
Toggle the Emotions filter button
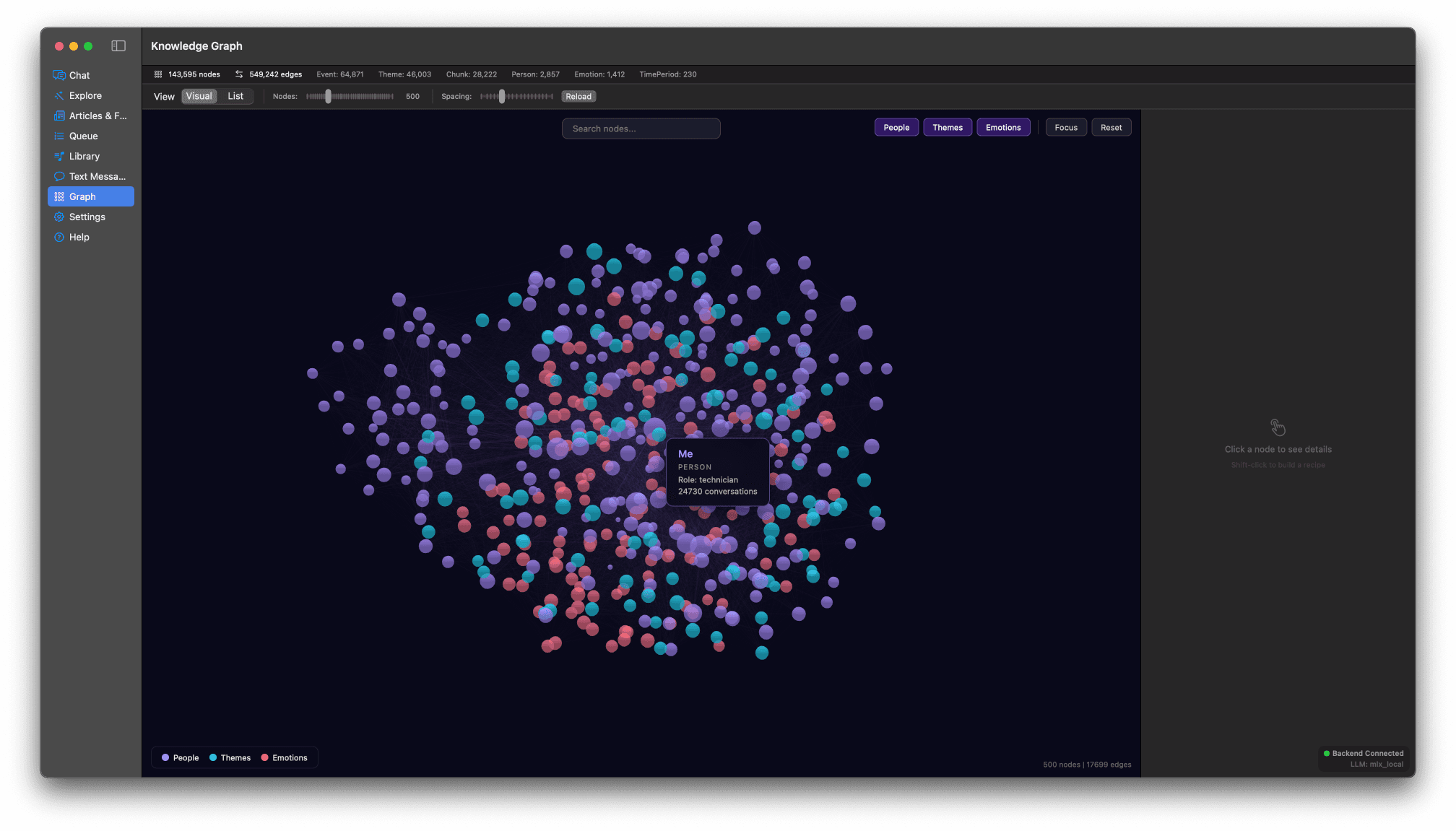[x=1003, y=128]
